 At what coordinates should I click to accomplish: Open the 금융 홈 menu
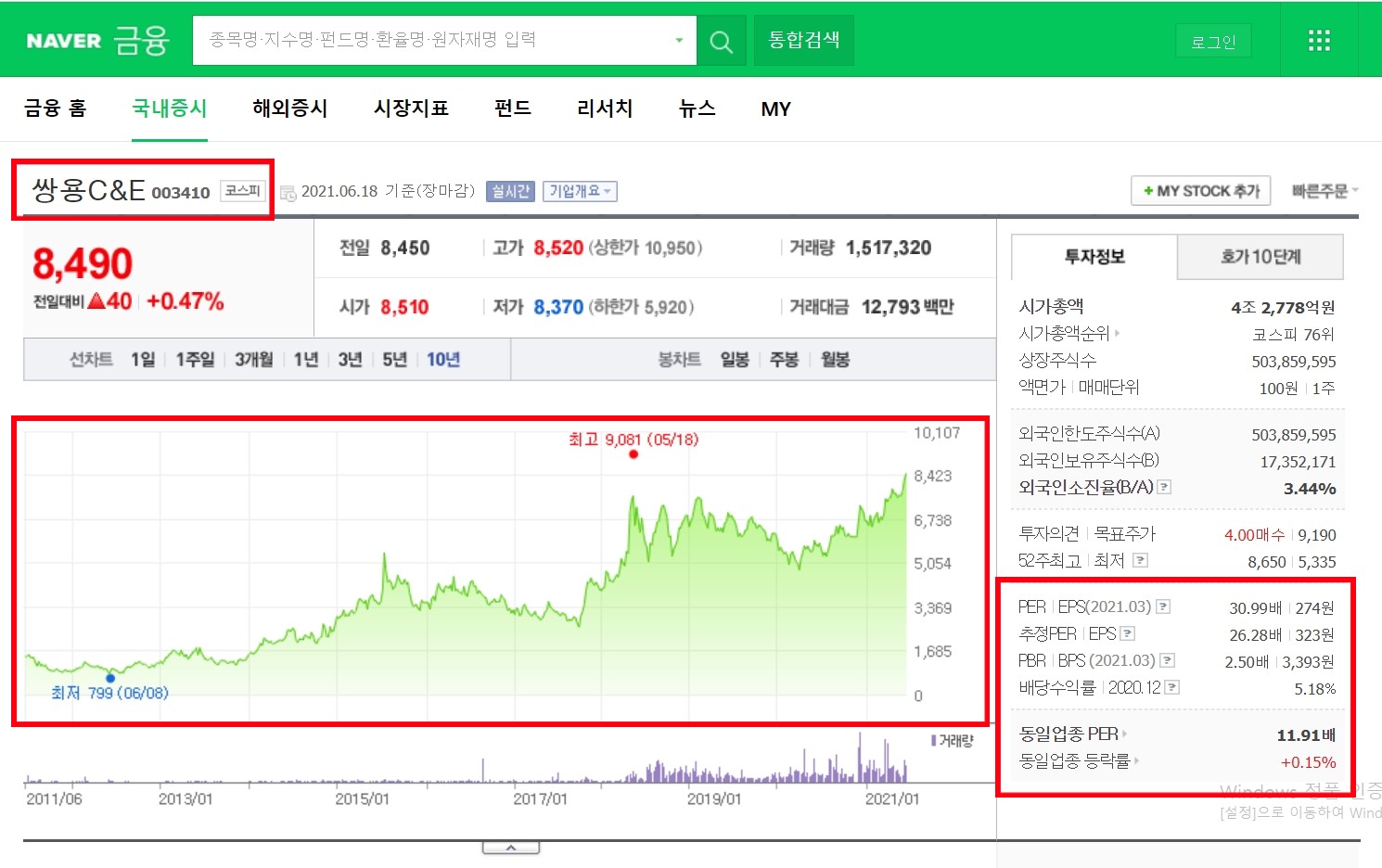pos(56,108)
